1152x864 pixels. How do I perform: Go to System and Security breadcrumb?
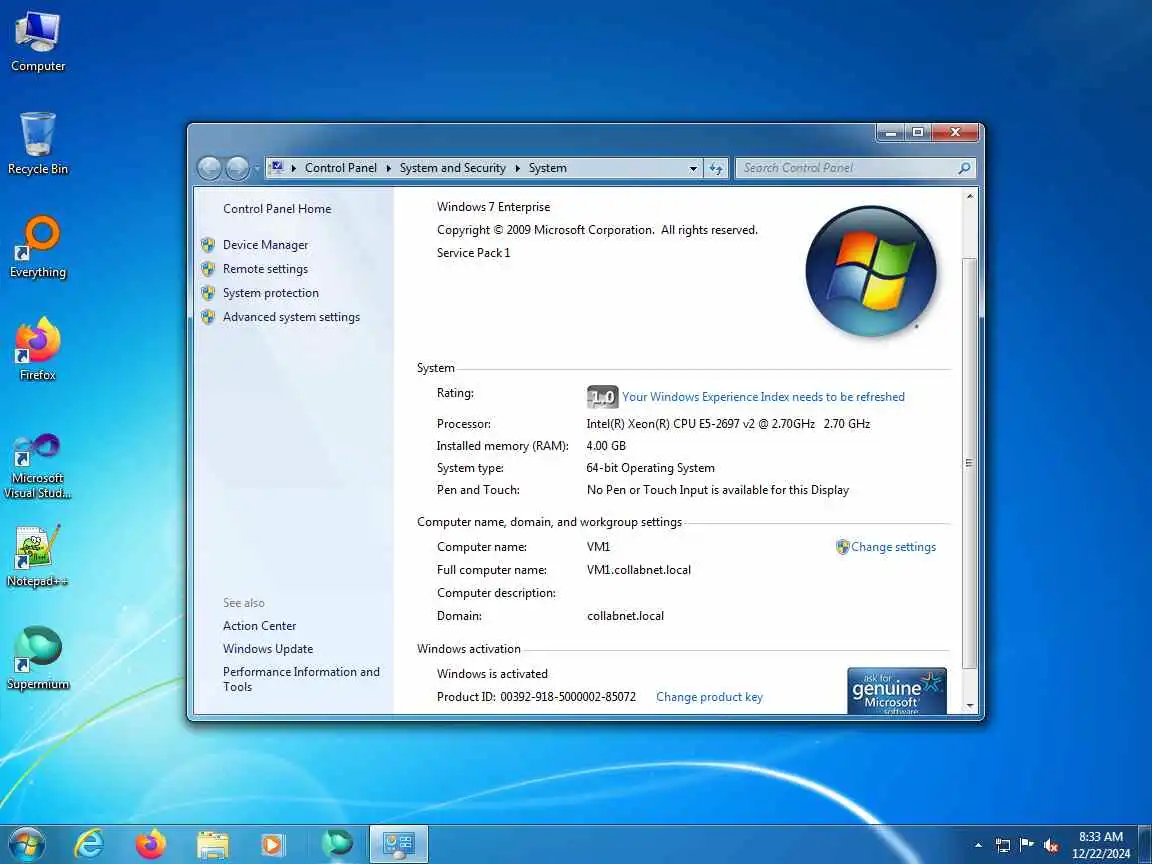453,168
